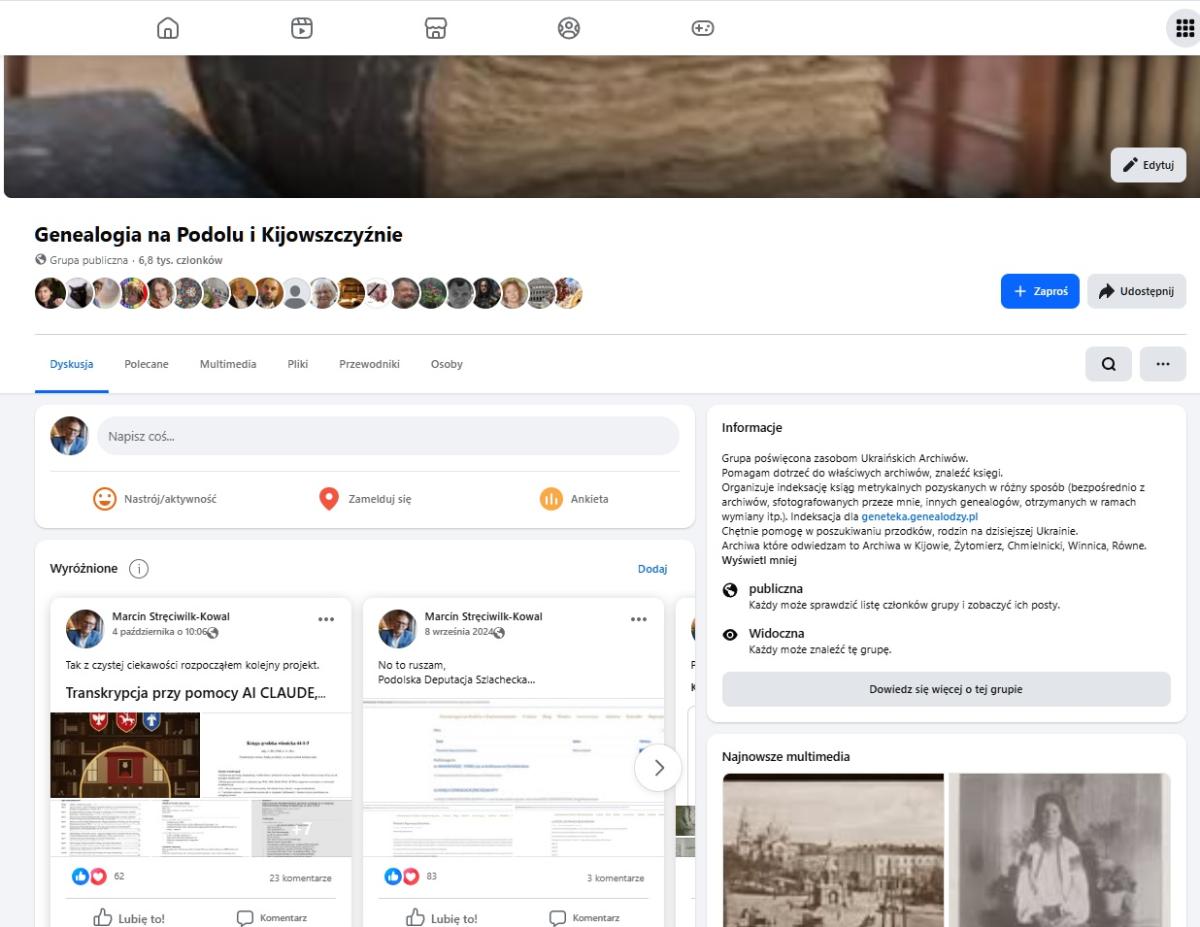Collapse description with Wyświetl mniej
The width and height of the screenshot is (1200, 927).
coord(759,560)
